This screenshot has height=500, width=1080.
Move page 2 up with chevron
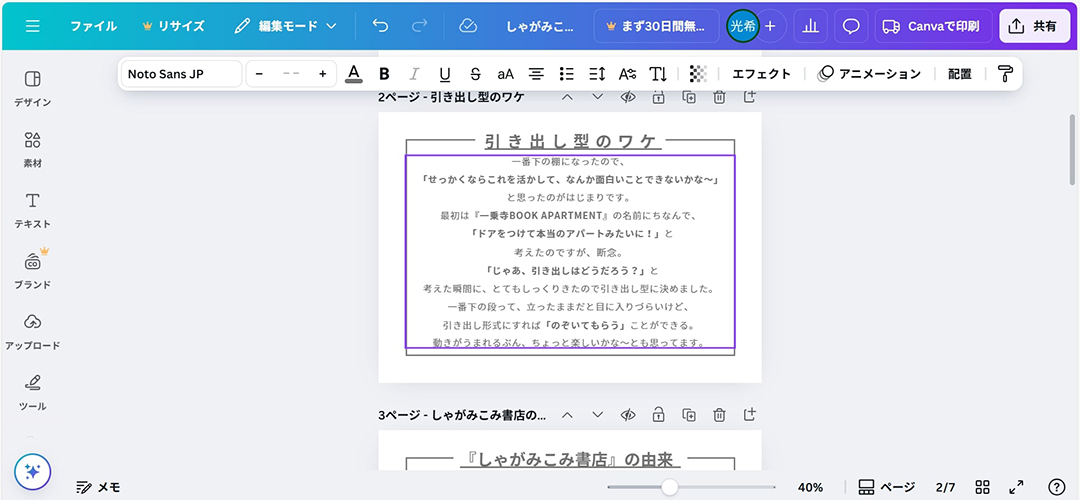point(567,97)
